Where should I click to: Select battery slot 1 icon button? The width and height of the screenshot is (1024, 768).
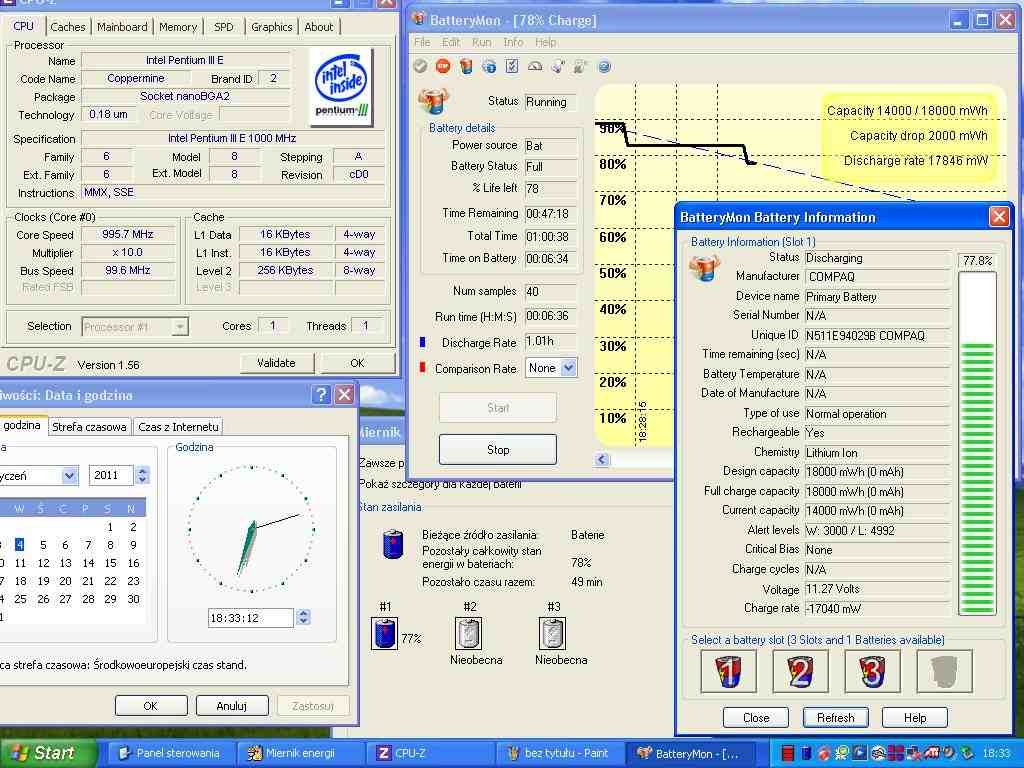728,671
